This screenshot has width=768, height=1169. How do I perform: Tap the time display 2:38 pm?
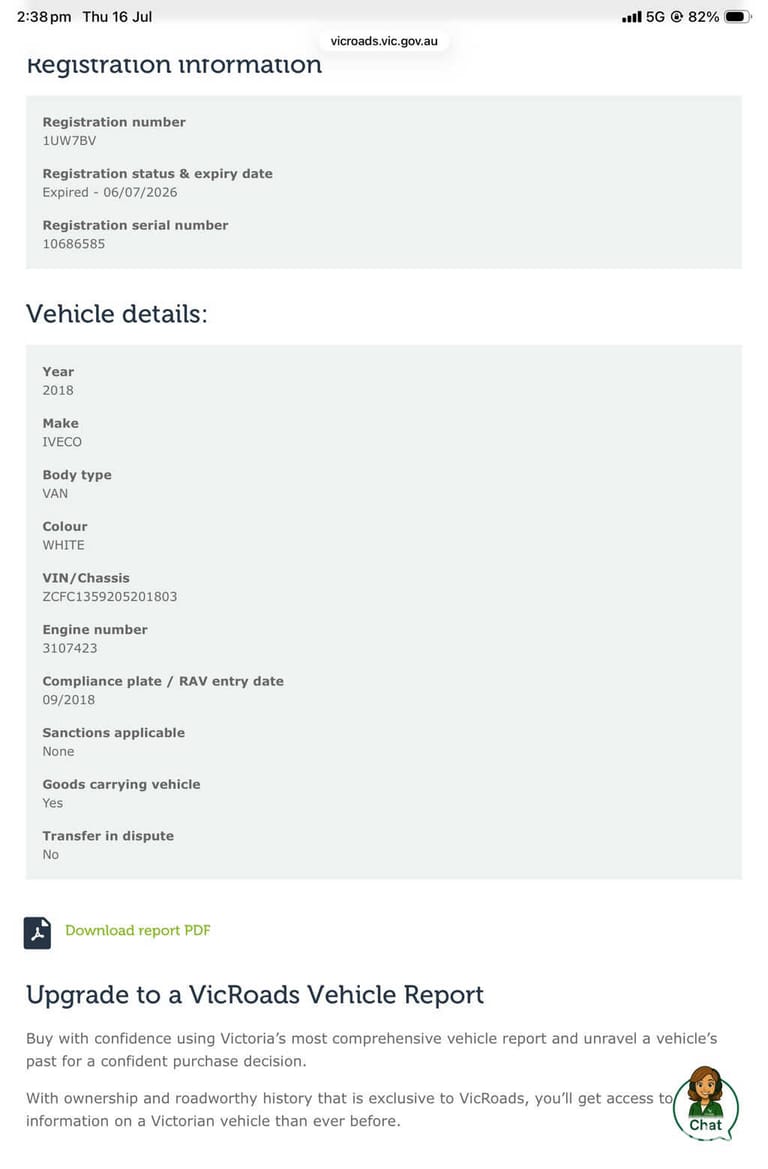click(44, 16)
